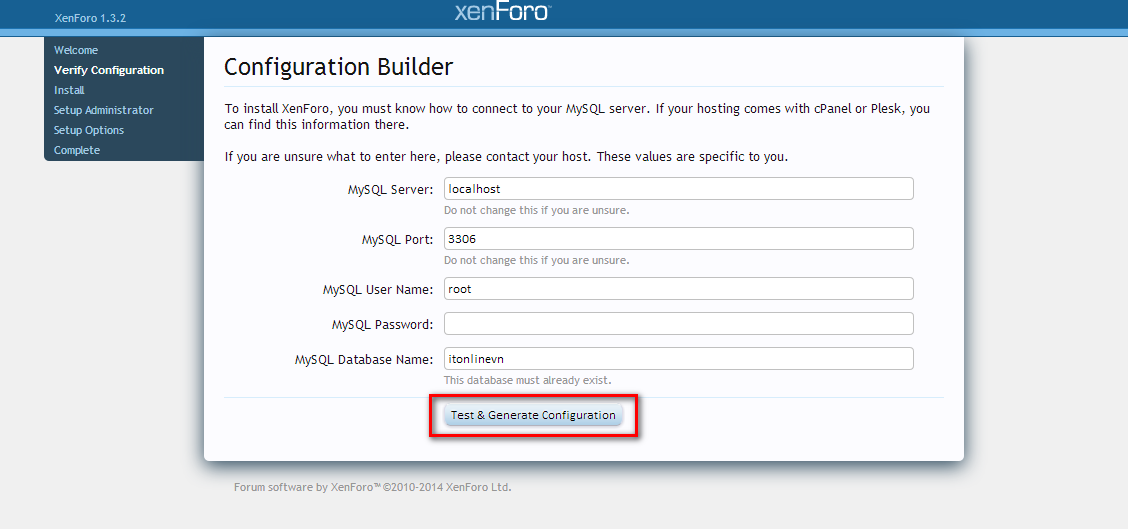Screen dimensions: 1128x529
Task: Choose the Setup Options sidebar step
Action: pos(89,130)
